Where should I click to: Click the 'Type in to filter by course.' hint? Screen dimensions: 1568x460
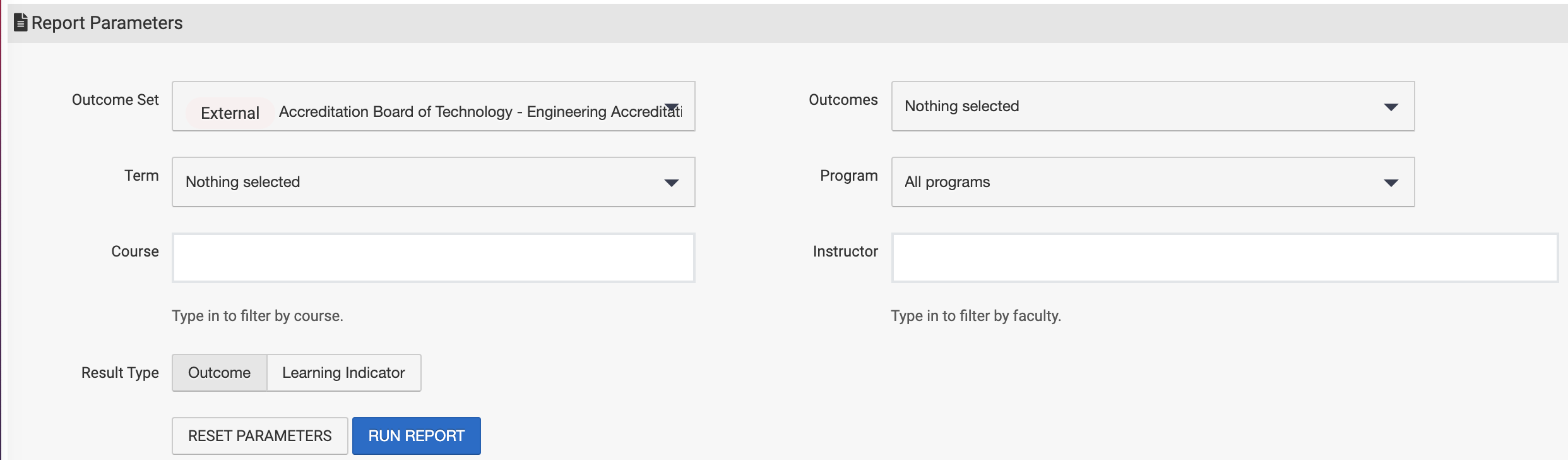tap(258, 316)
